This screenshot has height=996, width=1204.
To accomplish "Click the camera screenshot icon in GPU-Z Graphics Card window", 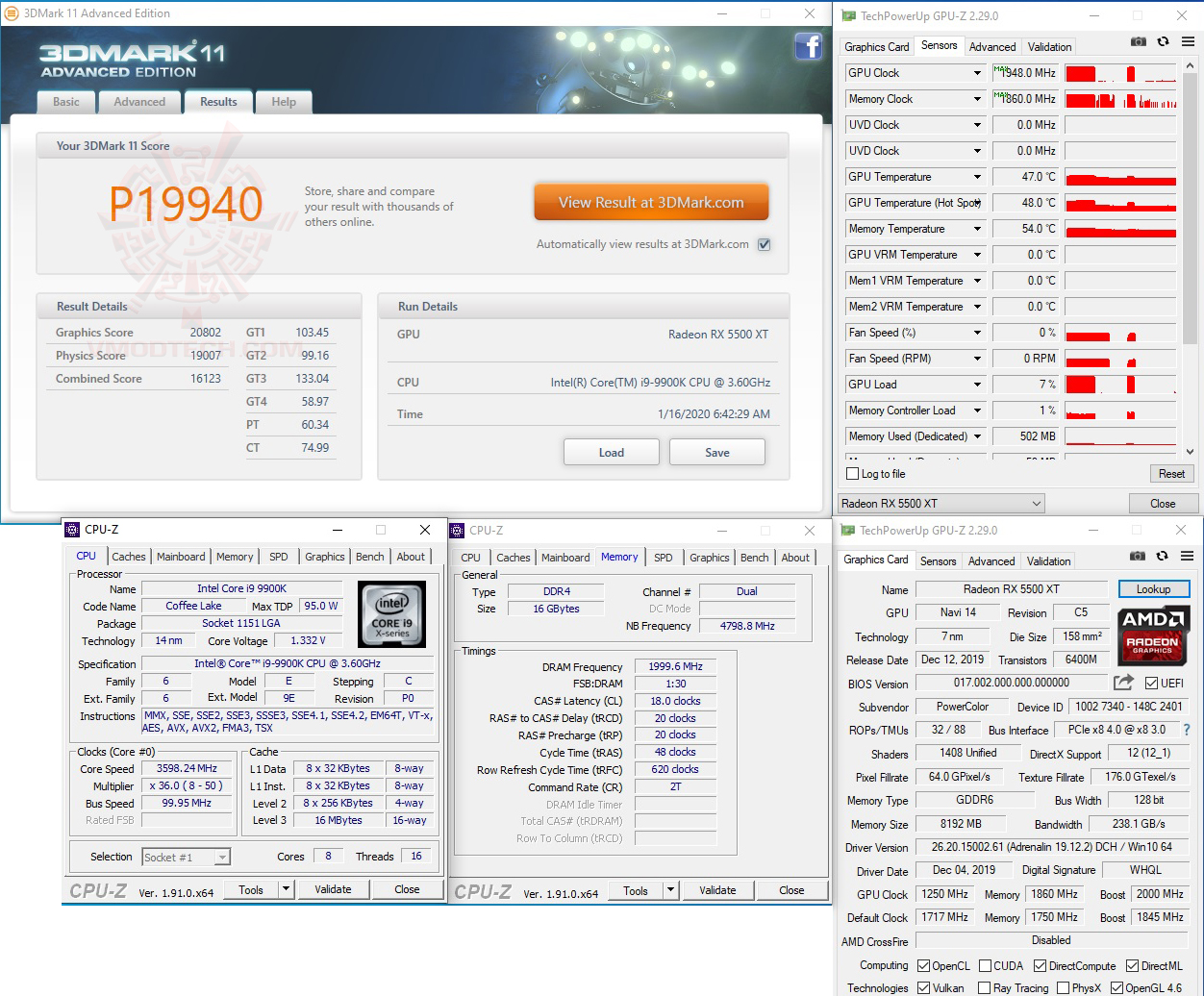I will [x=1138, y=557].
